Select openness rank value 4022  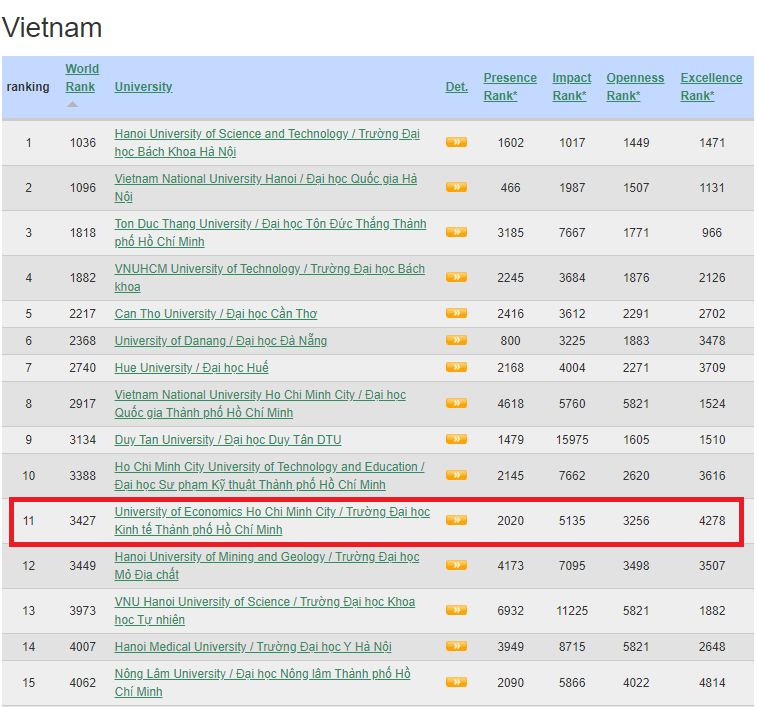(x=636, y=682)
